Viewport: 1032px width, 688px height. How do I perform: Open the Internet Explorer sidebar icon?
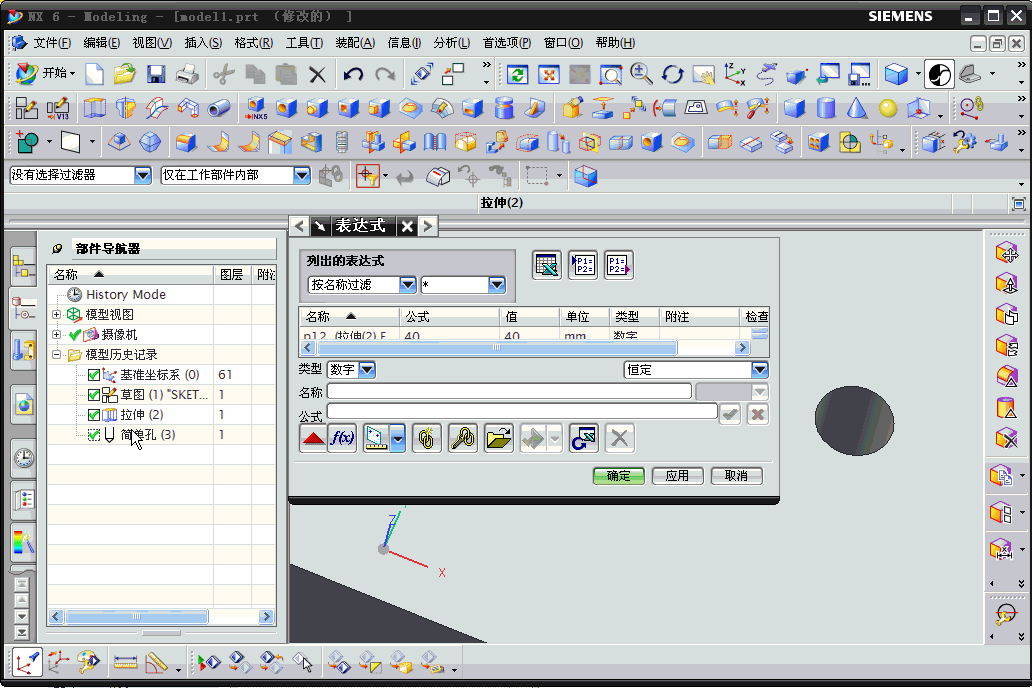[24, 404]
